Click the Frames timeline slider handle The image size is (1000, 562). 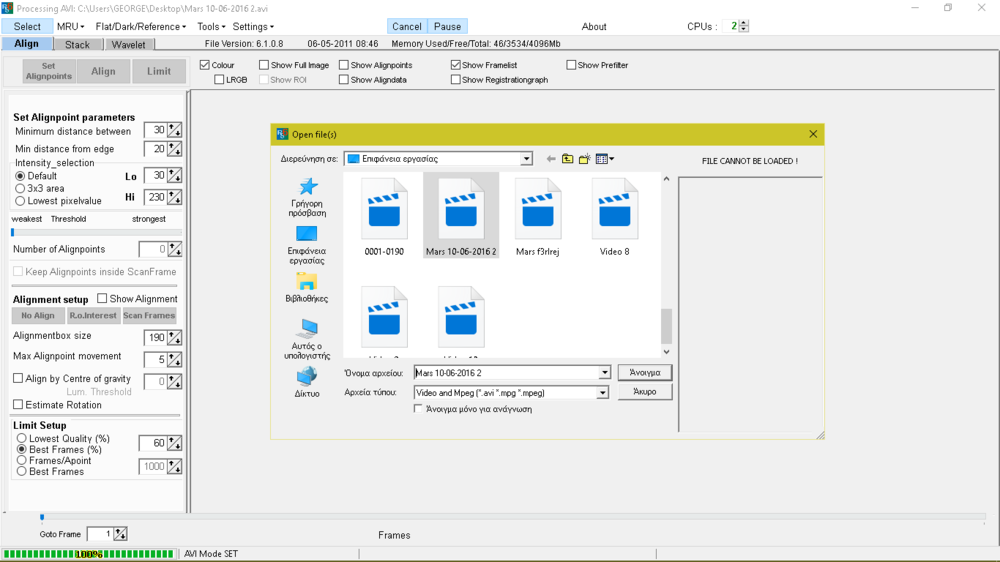(42, 517)
